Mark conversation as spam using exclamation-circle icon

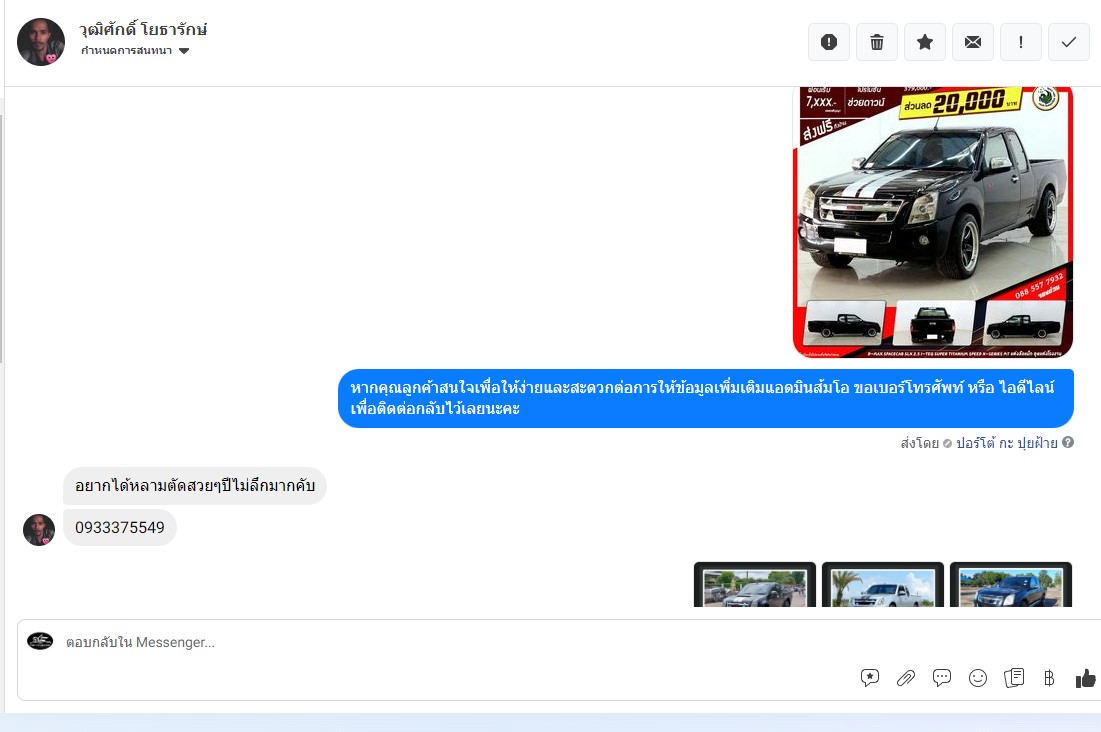(829, 42)
